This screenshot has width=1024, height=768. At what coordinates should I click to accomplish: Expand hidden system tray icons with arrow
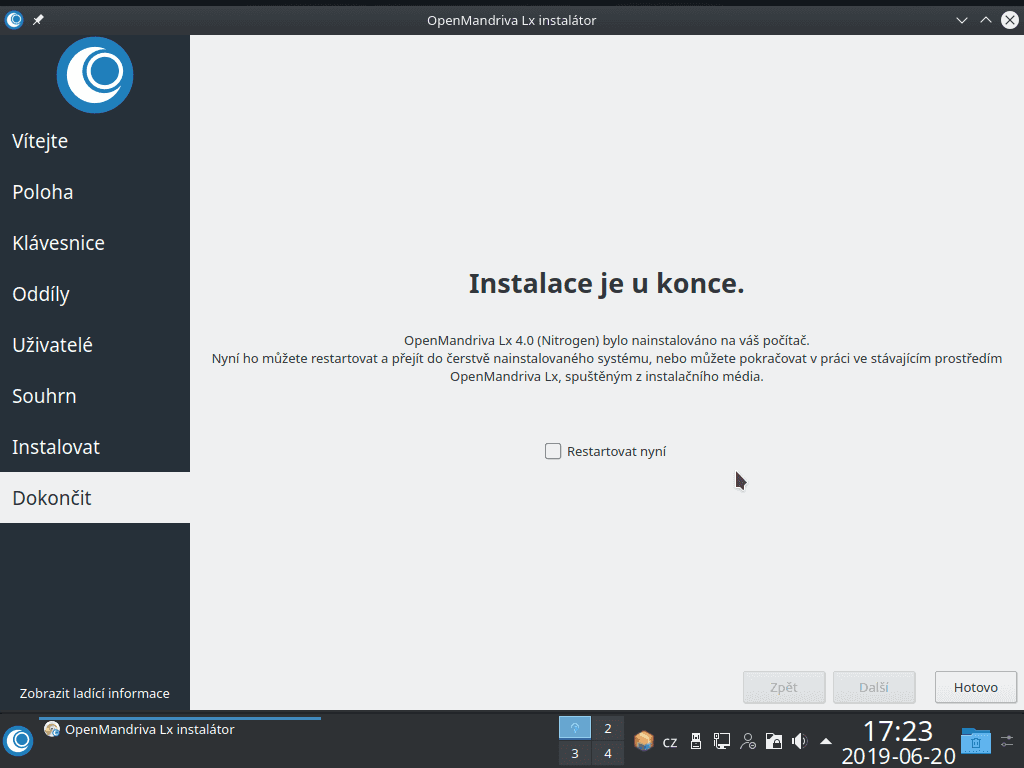(x=824, y=741)
